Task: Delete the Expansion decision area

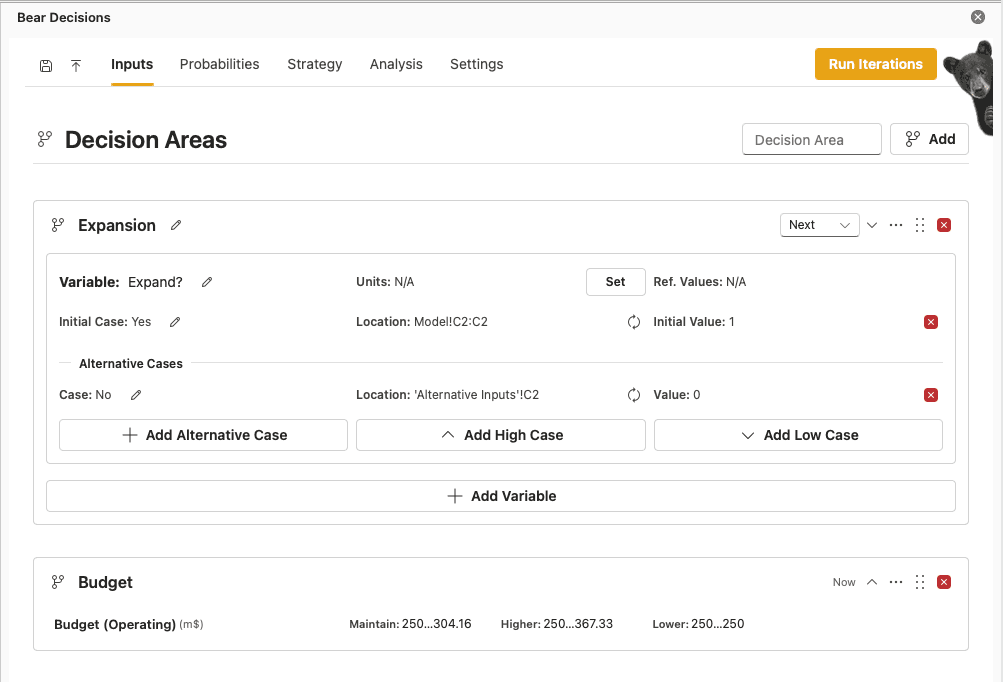Action: click(944, 225)
